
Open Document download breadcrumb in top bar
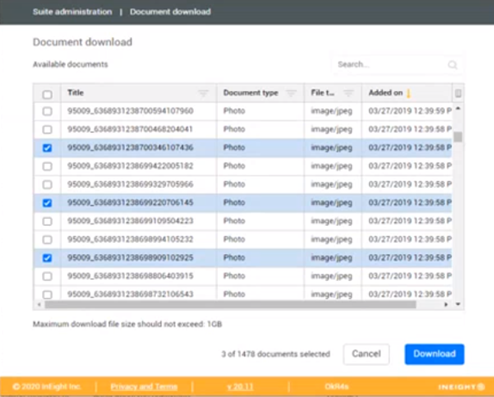tap(170, 12)
